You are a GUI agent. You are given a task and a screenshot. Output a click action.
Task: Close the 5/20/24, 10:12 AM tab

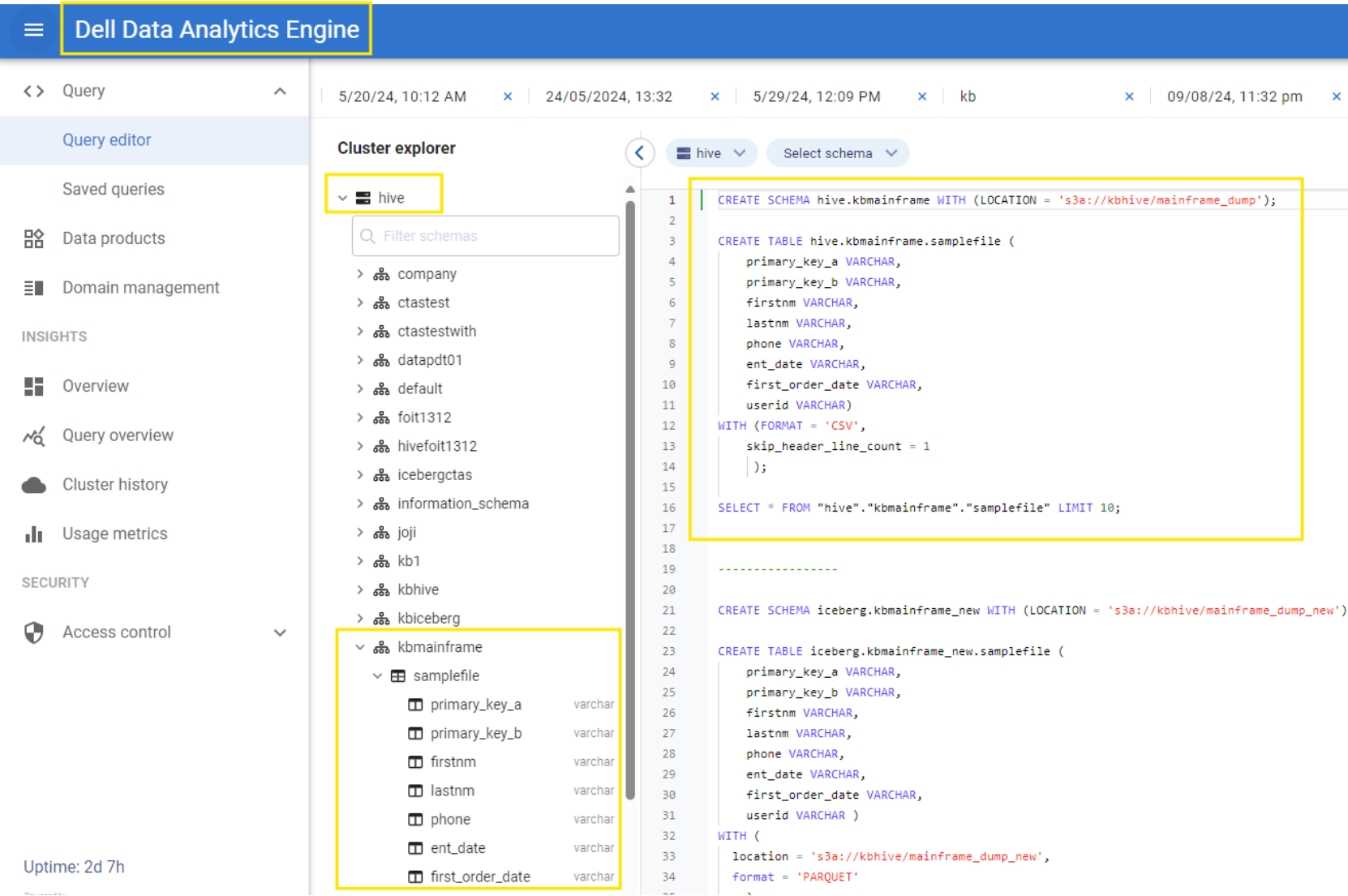[508, 96]
